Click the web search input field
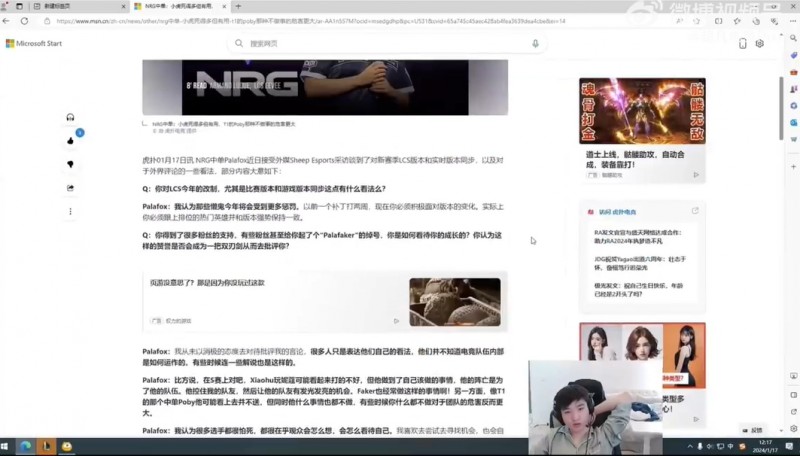 tap(388, 44)
